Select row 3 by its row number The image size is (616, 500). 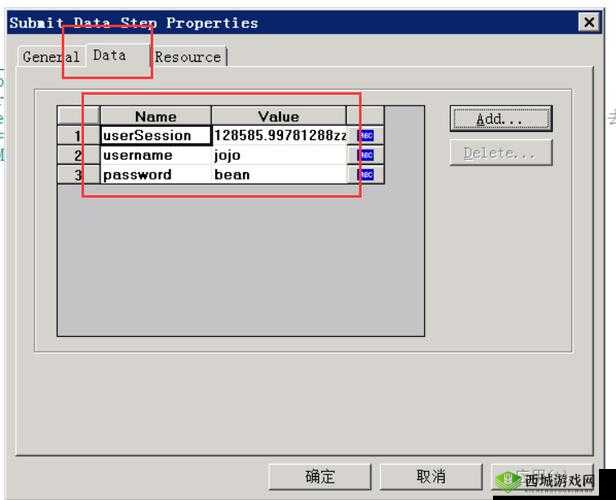[78, 175]
